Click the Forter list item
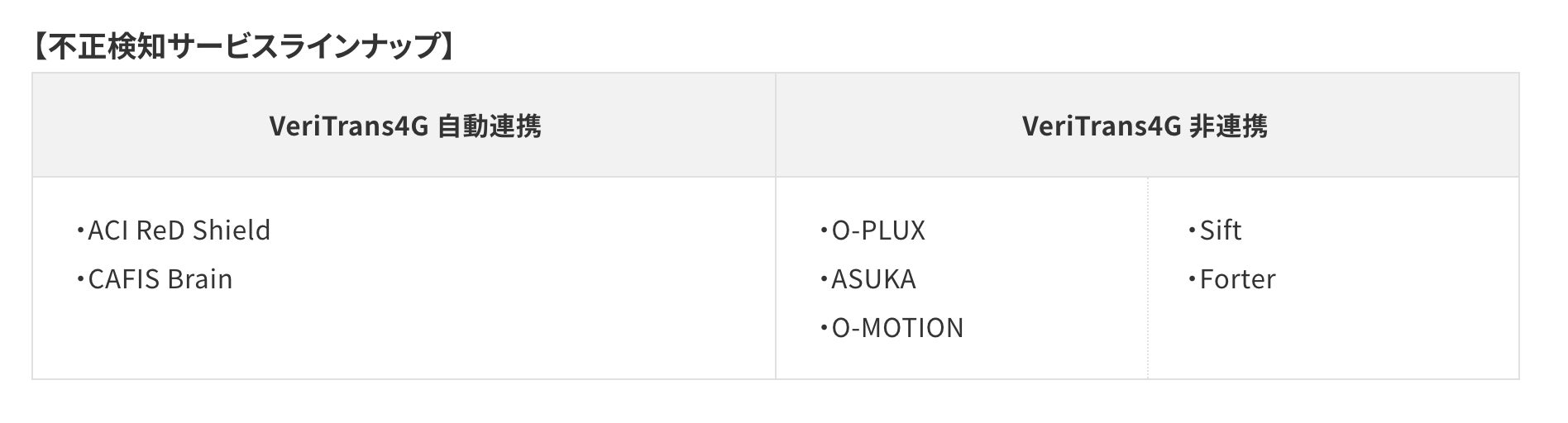The image size is (1568, 423). coord(1237,279)
